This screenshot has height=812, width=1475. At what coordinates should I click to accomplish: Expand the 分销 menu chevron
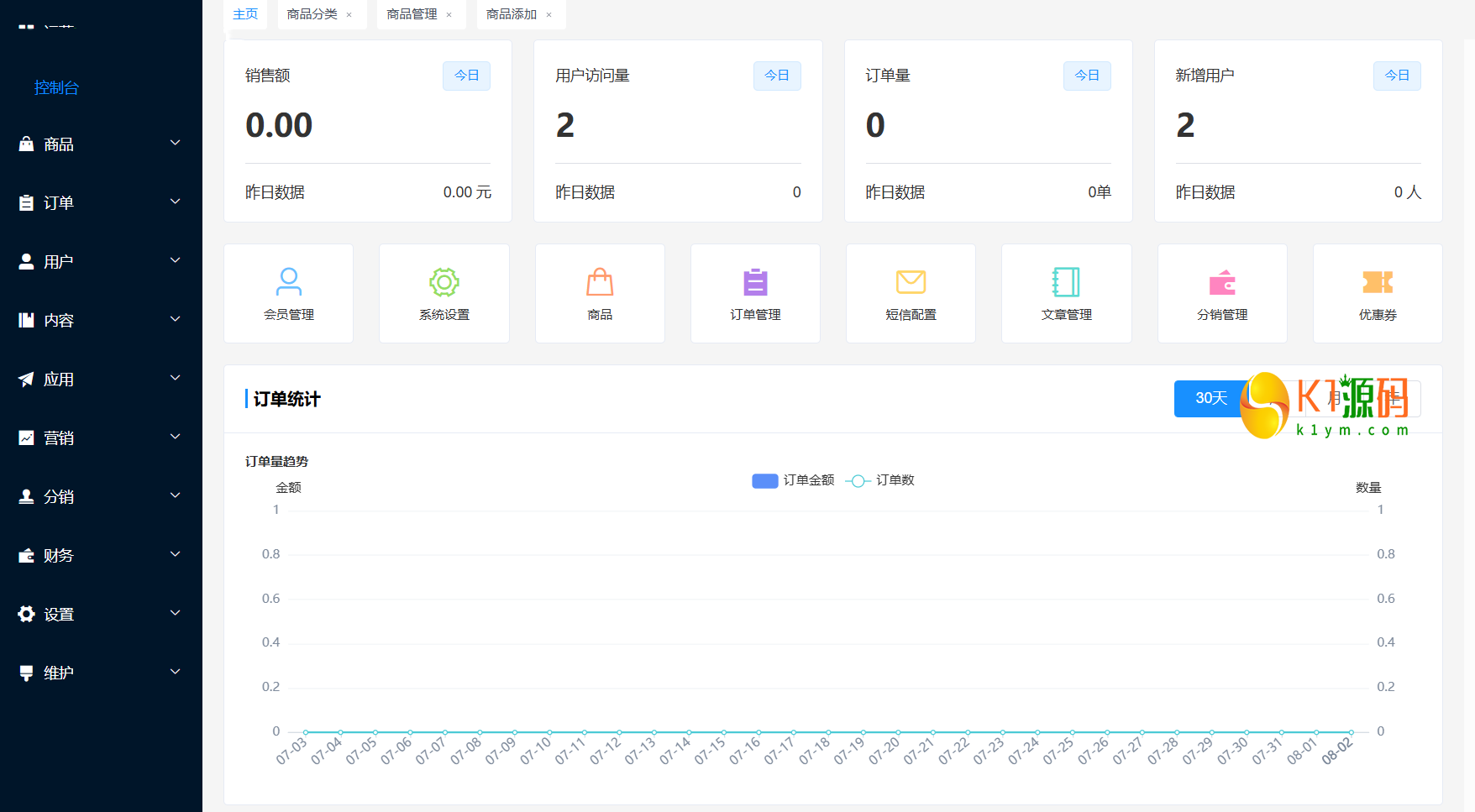[x=176, y=495]
